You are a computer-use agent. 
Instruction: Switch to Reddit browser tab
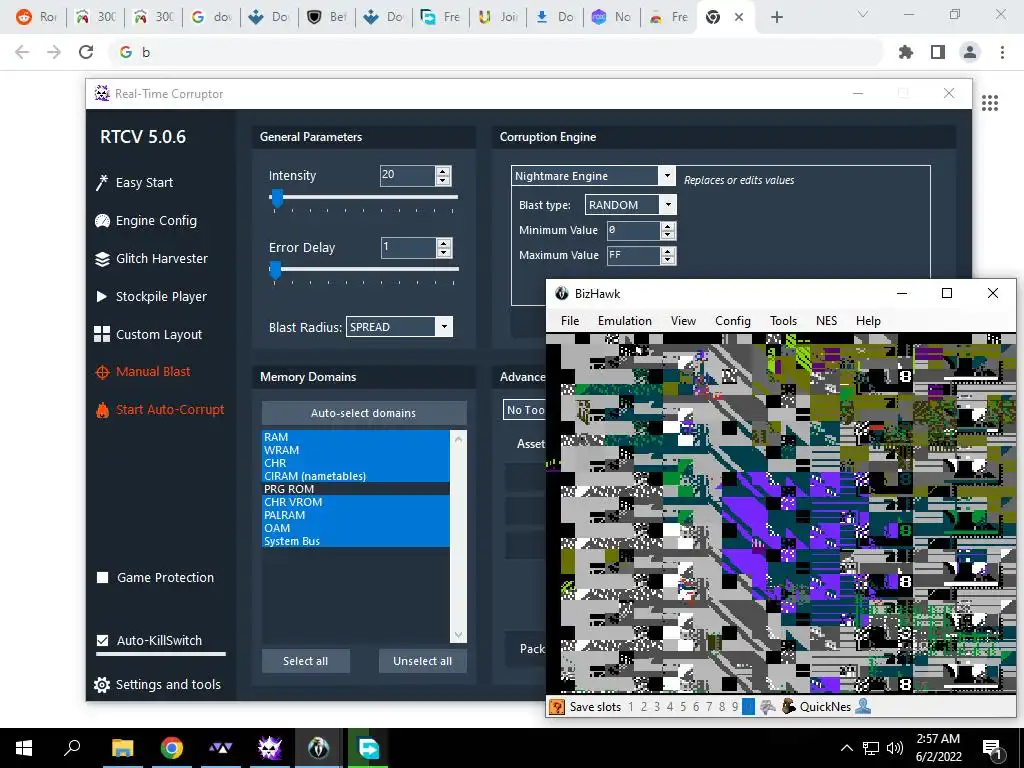pyautogui.click(x=36, y=17)
